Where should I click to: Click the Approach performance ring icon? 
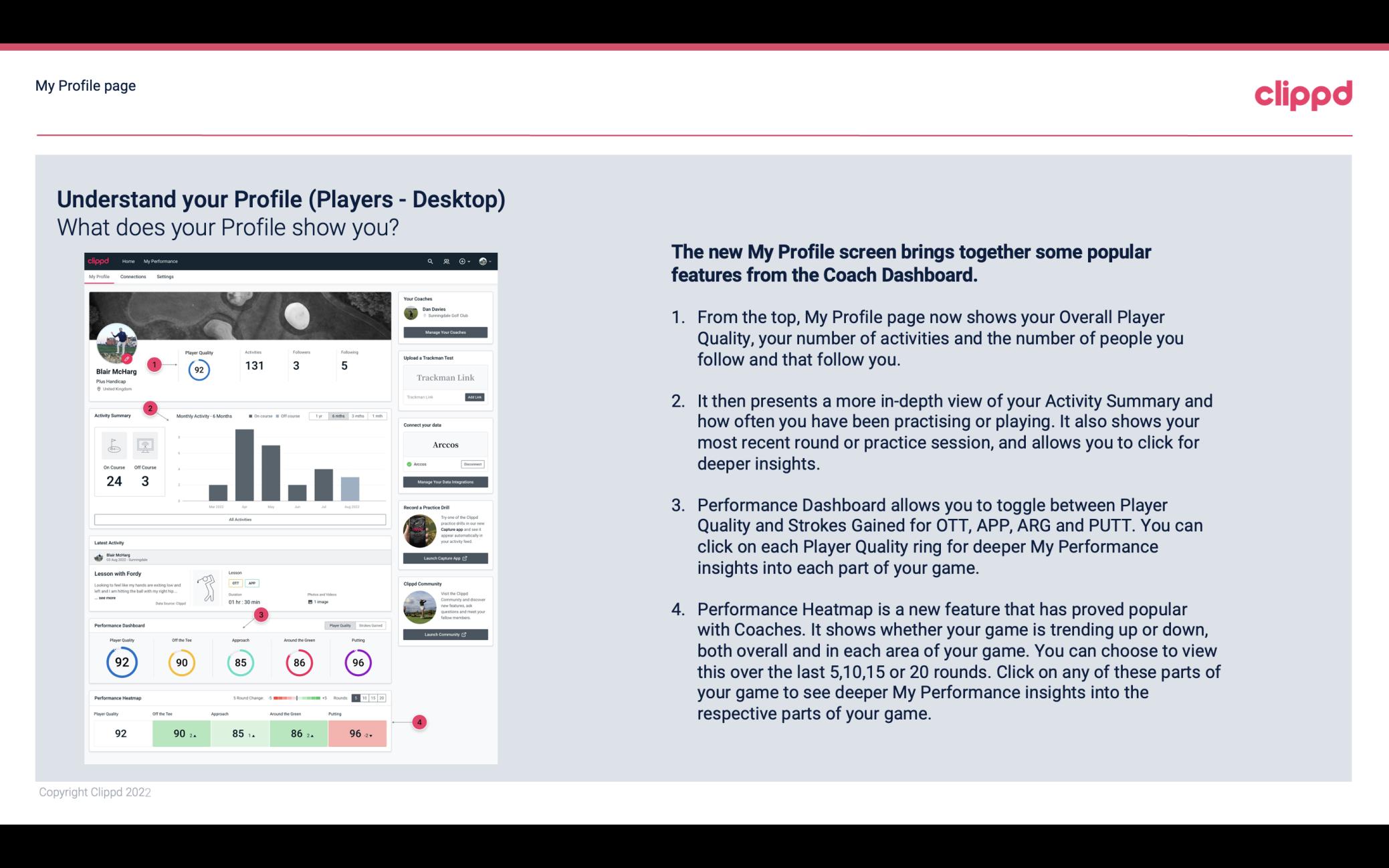(x=240, y=661)
